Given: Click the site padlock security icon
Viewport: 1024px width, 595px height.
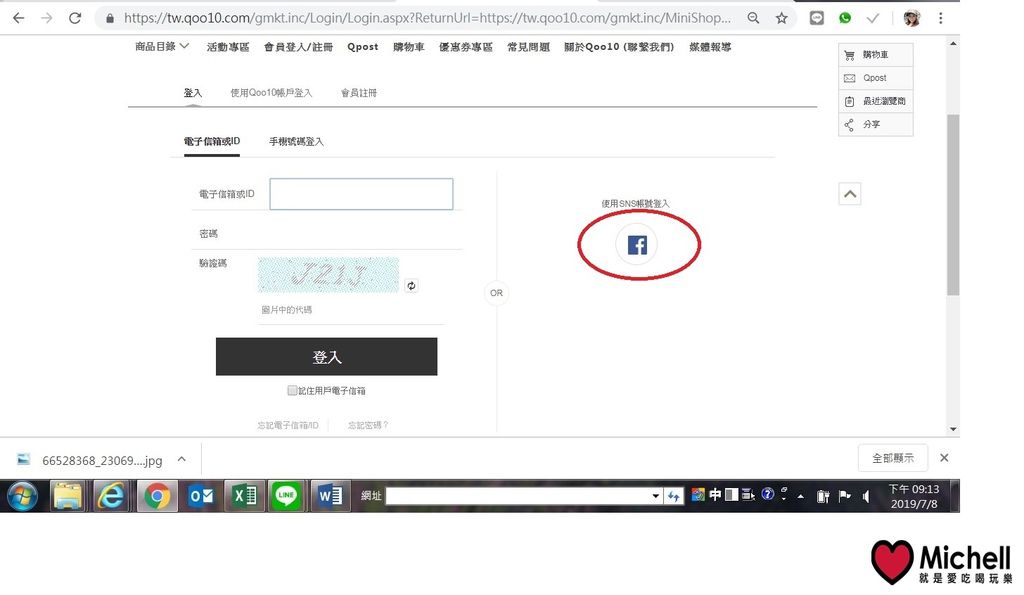Looking at the screenshot, I should [x=110, y=18].
